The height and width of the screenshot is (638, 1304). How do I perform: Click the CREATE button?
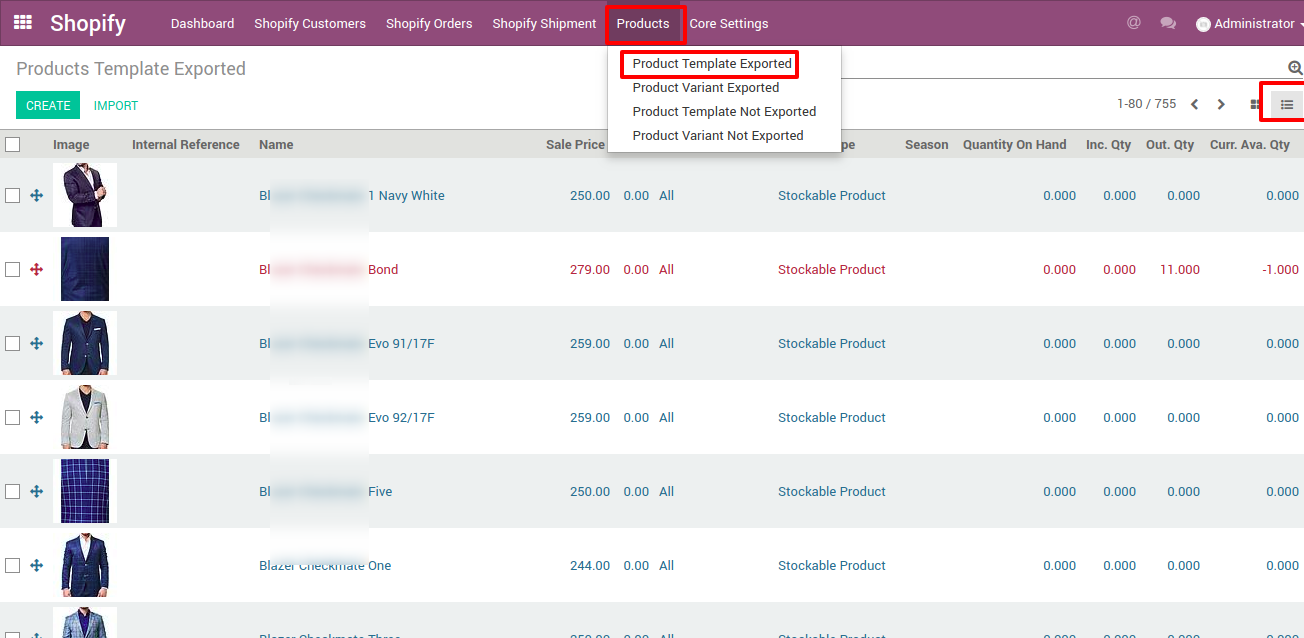pos(48,105)
